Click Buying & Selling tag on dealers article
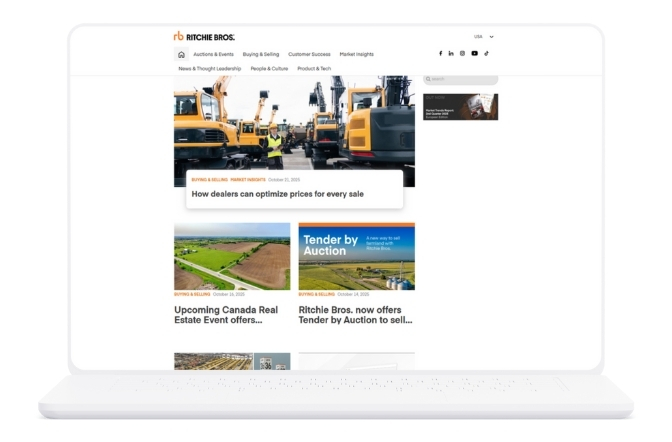This screenshot has height=442, width=672. pos(210,180)
